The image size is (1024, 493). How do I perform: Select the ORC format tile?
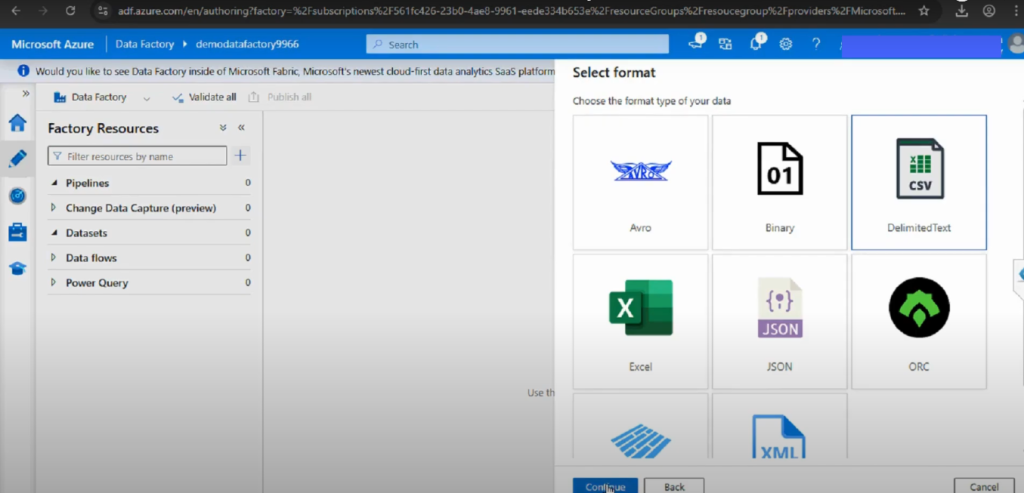tap(919, 321)
